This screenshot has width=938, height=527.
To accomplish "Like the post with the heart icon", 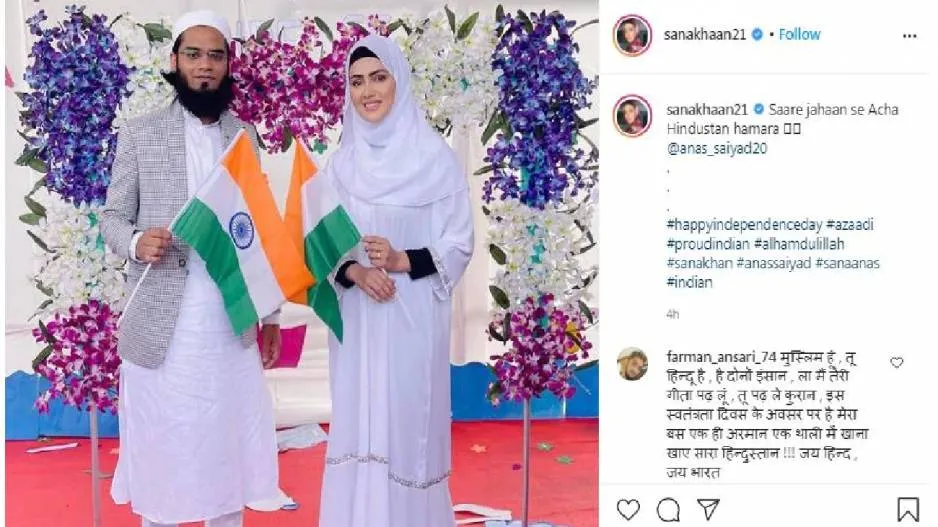I will click(x=628, y=510).
